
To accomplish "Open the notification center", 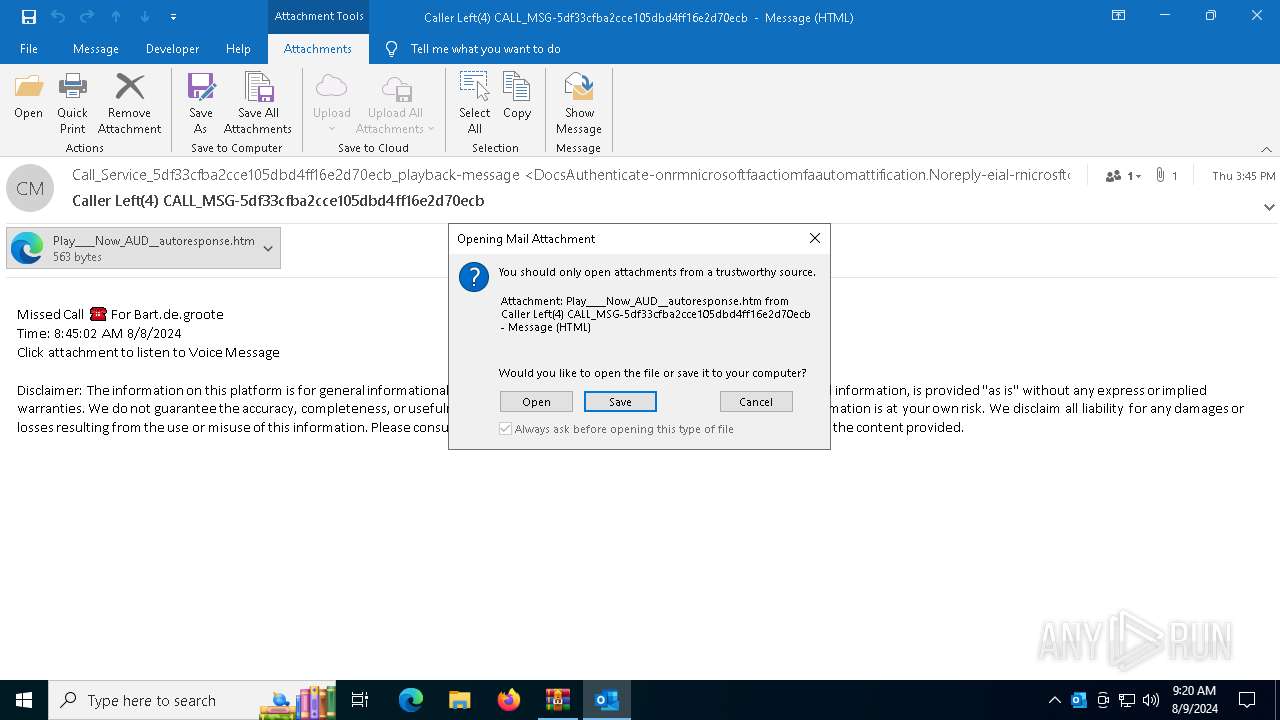I will 1247,700.
